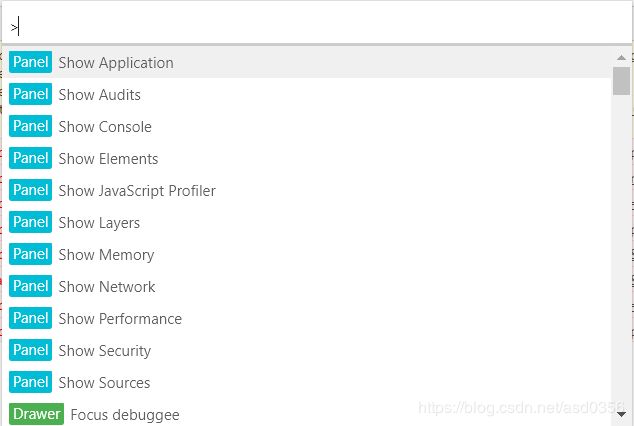Select the Show Application command
Image resolution: width=634 pixels, height=426 pixels.
pos(307,62)
